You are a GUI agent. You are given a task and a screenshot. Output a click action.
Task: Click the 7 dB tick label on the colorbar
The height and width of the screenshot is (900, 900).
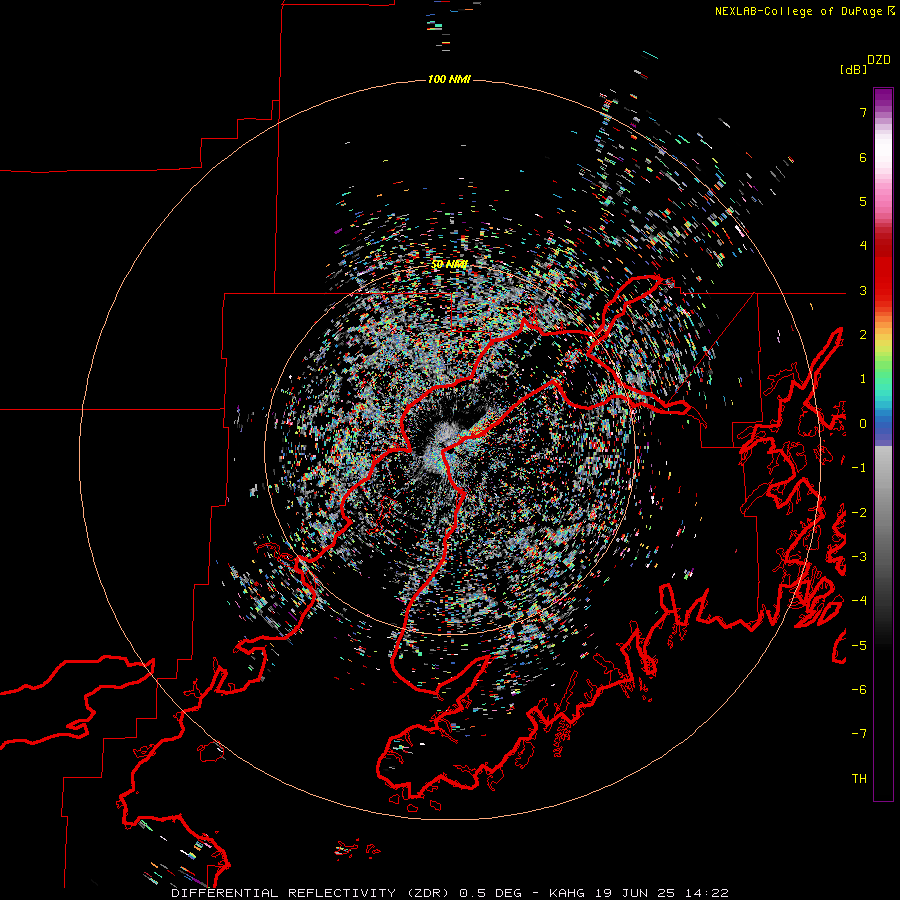click(x=863, y=112)
